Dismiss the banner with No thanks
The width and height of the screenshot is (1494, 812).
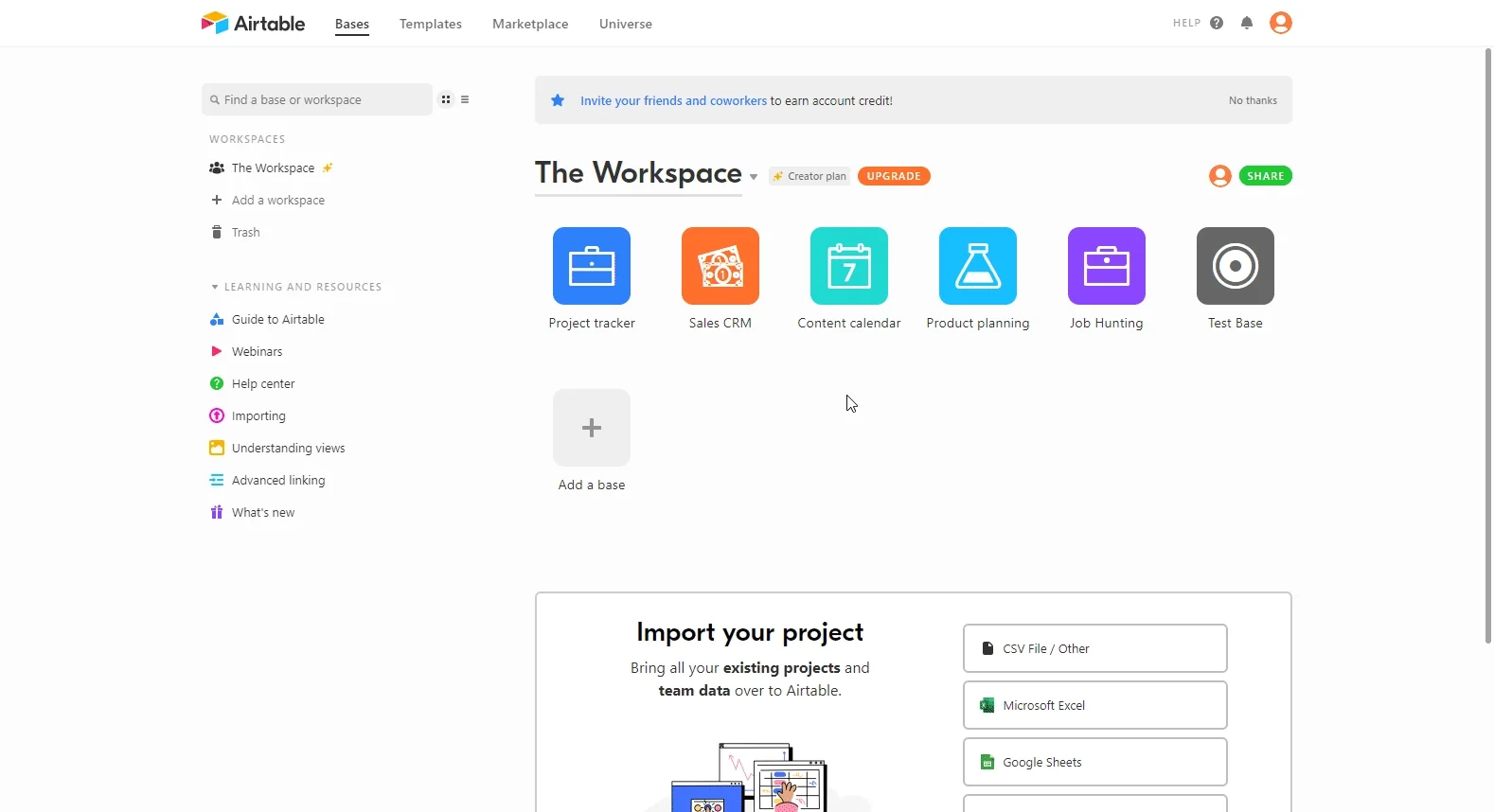pyautogui.click(x=1253, y=100)
